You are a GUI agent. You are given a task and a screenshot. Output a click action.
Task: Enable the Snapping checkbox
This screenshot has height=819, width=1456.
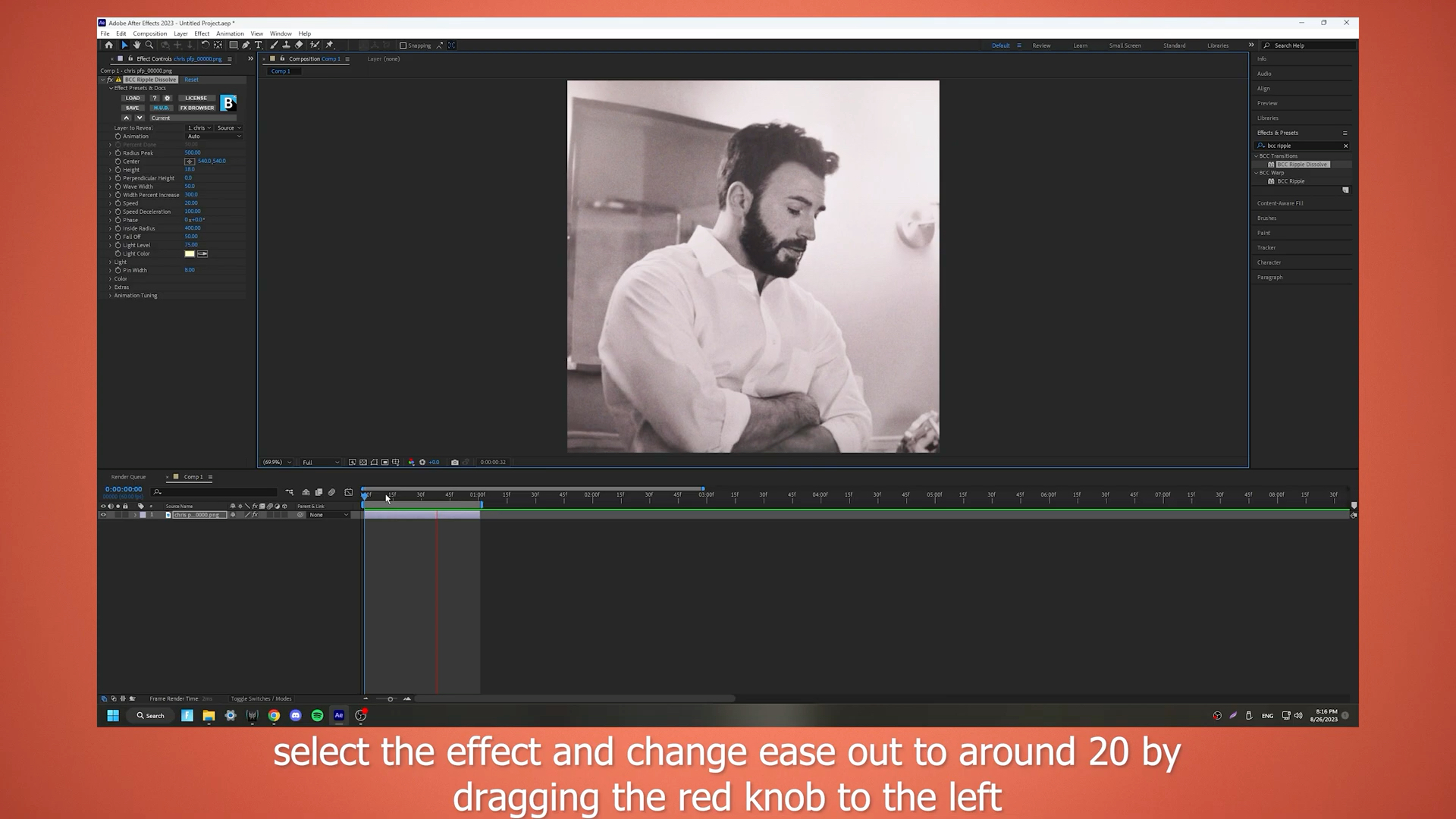click(x=403, y=45)
